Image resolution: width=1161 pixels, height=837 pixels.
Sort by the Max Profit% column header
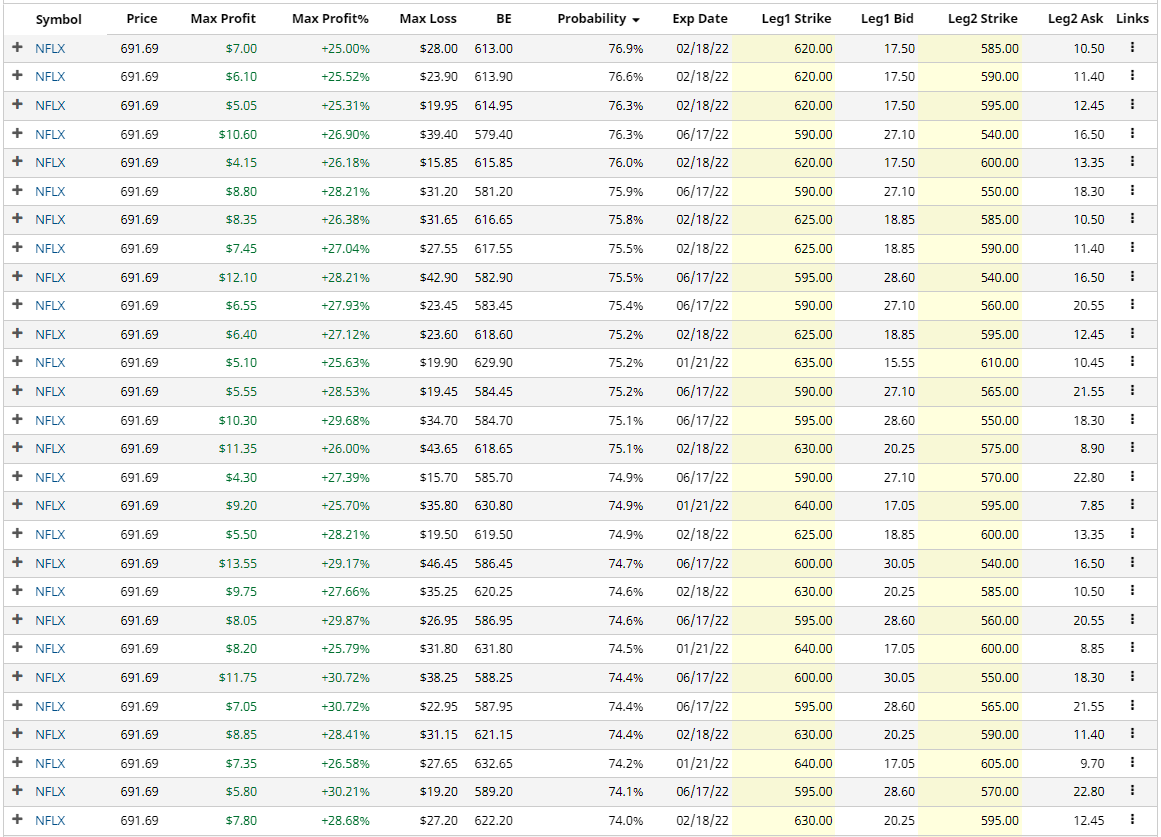(330, 19)
